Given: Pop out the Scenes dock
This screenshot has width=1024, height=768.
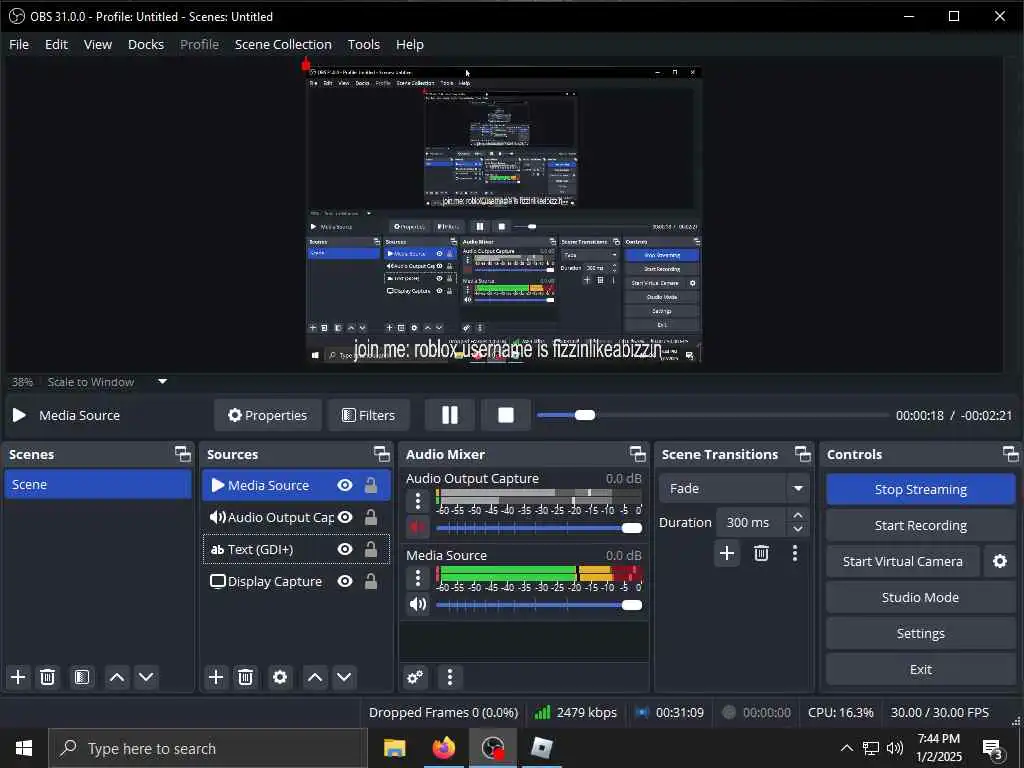Looking at the screenshot, I should click(x=183, y=454).
